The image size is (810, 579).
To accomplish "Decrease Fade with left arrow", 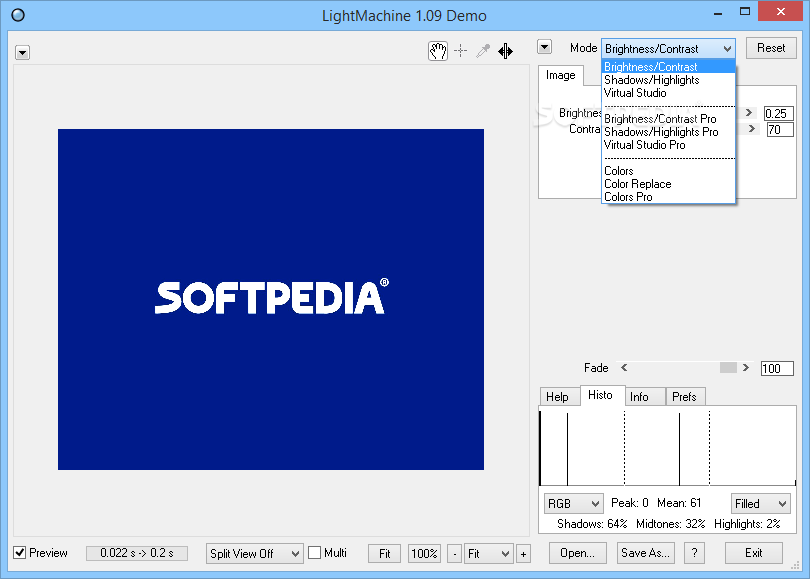I will pos(624,368).
